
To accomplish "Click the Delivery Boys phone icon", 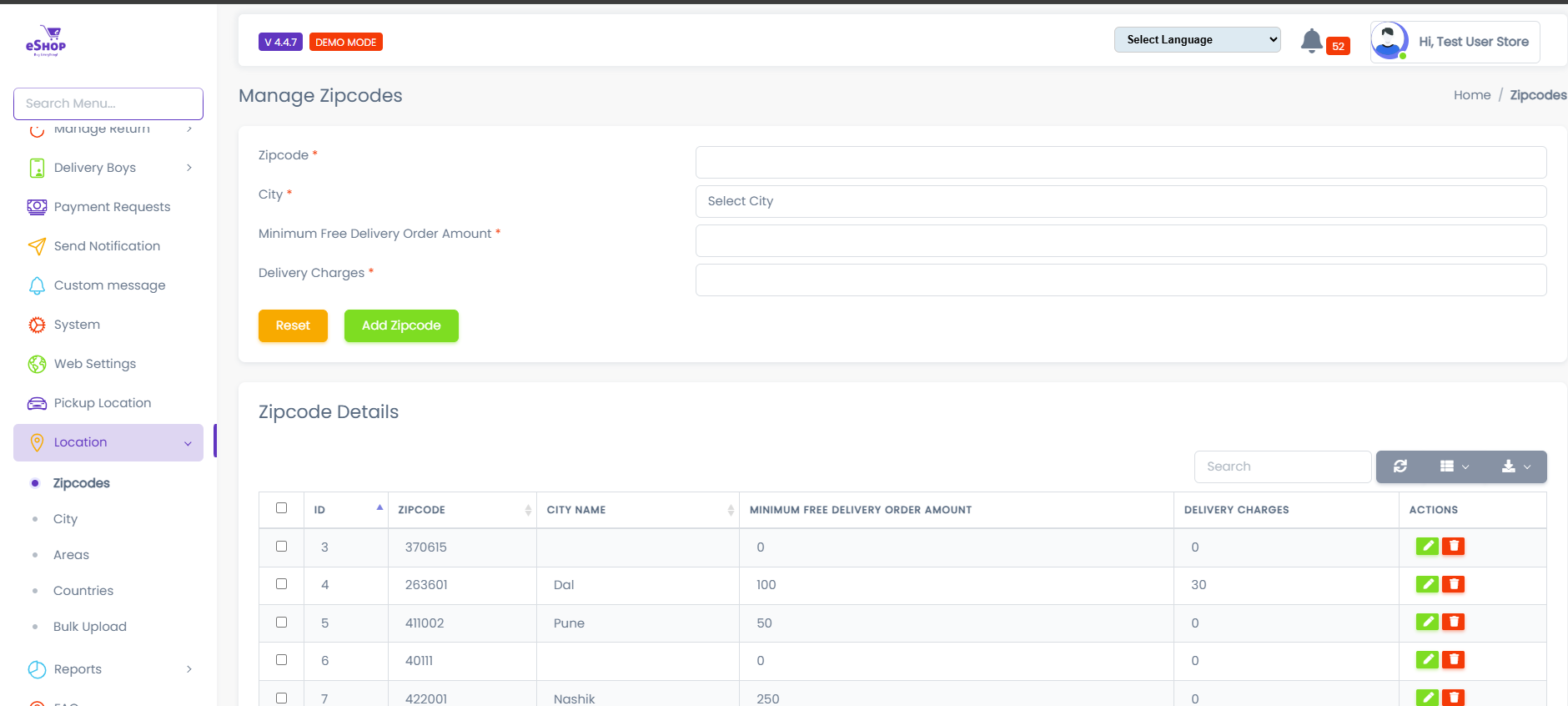I will tap(37, 168).
